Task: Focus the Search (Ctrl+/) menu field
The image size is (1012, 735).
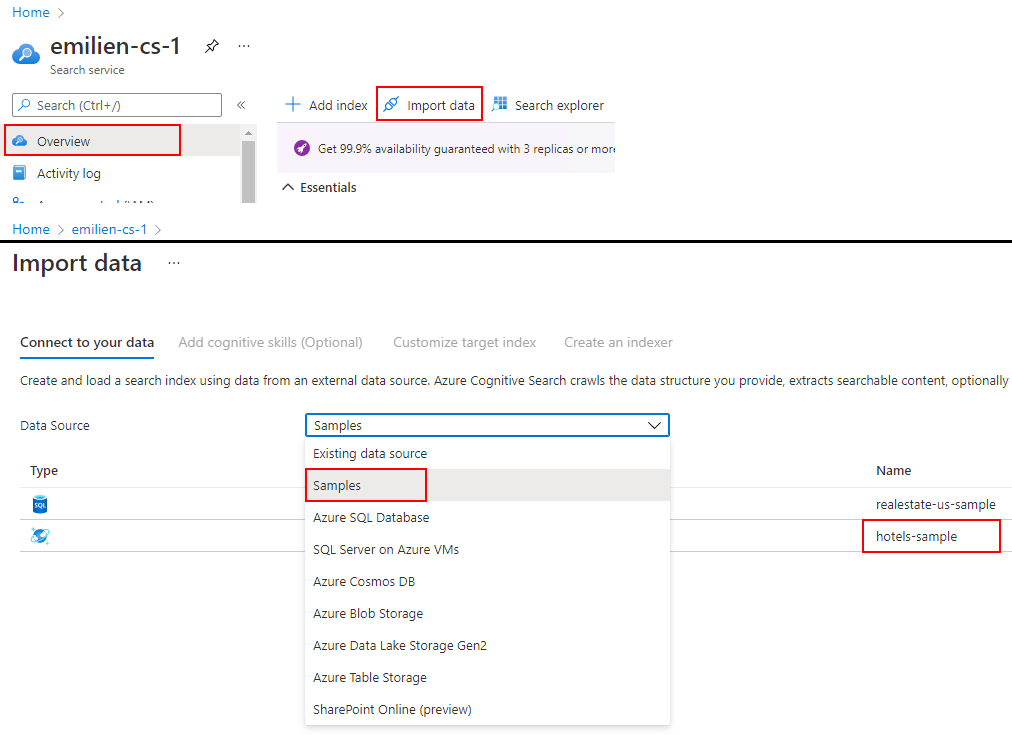Action: coord(117,105)
